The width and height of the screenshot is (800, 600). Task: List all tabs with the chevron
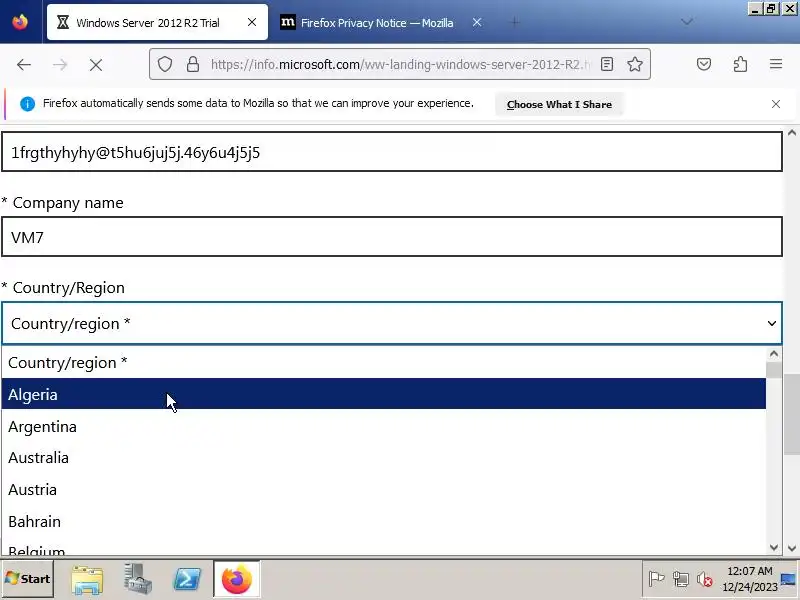click(x=687, y=22)
